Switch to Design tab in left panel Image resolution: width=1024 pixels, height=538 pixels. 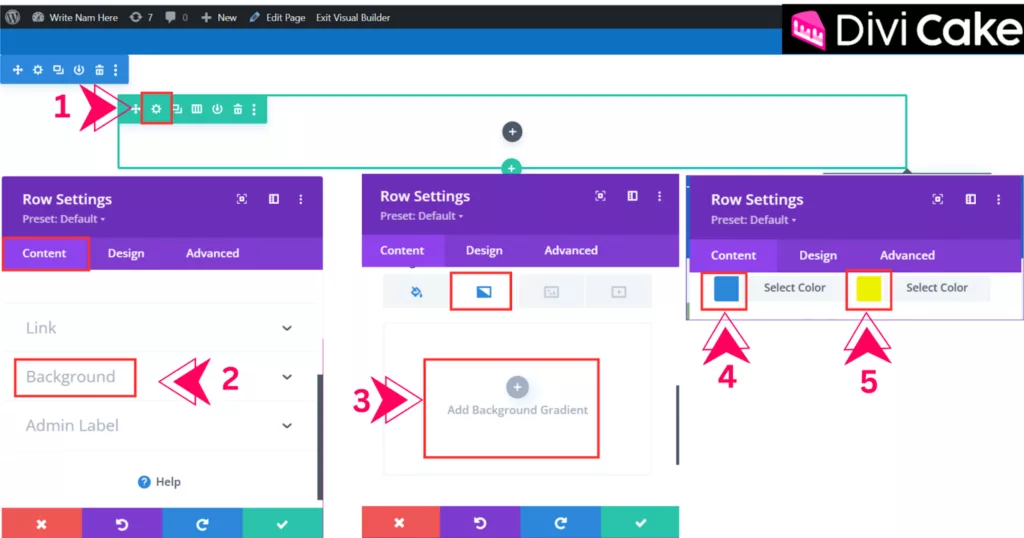(x=126, y=253)
